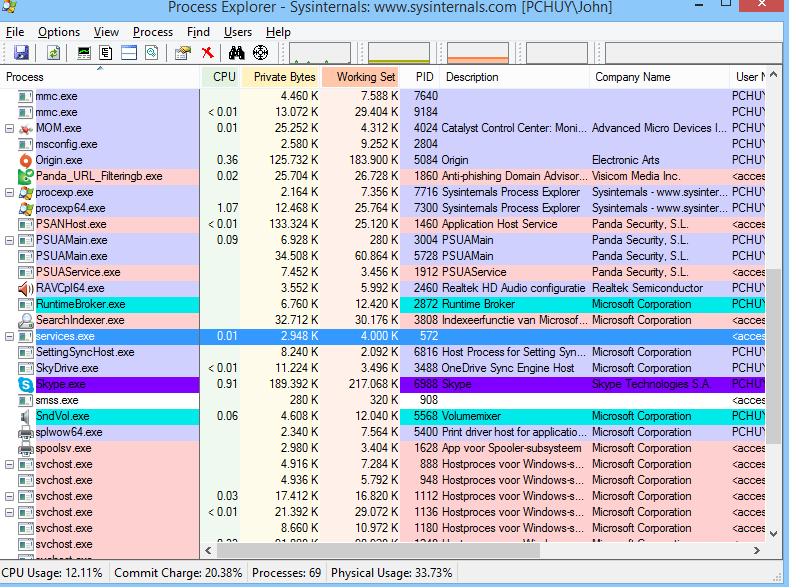Collapse svchost.exe PID 1112 node
The width and height of the screenshot is (789, 587).
pos(9,496)
